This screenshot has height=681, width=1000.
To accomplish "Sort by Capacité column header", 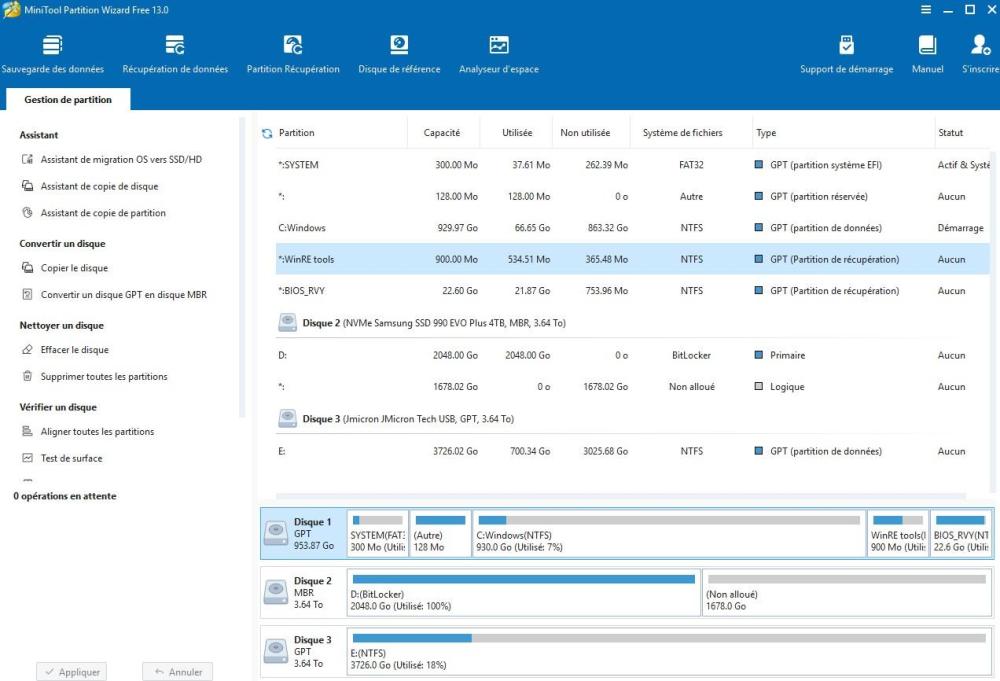I will pos(441,133).
